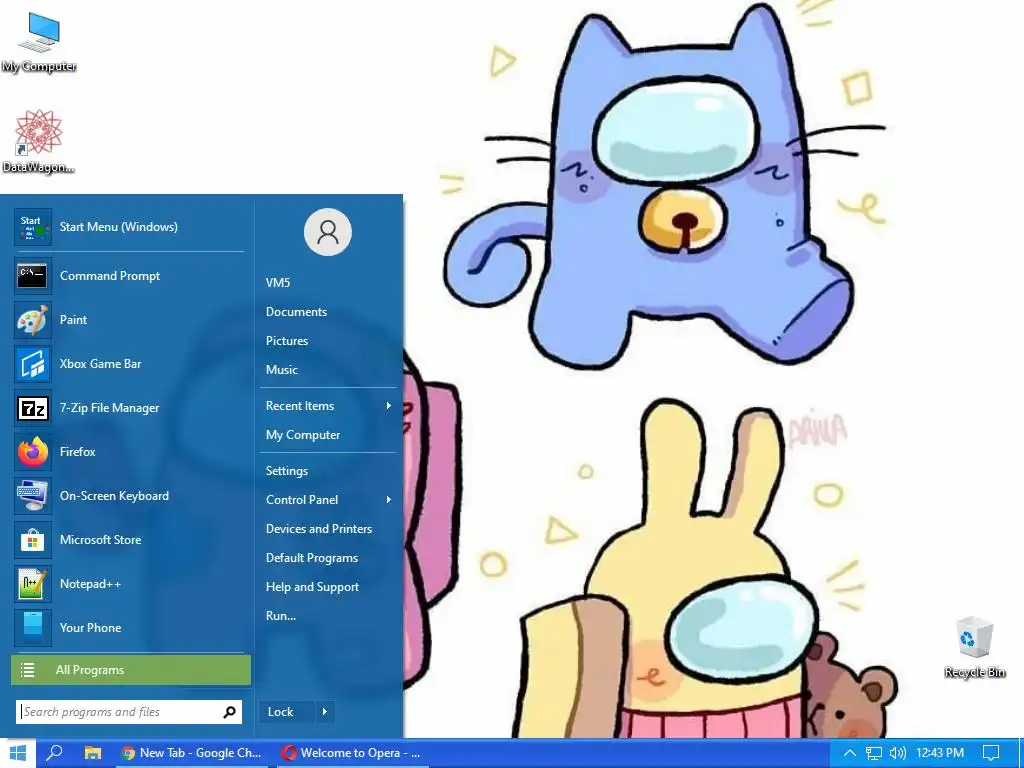Image resolution: width=1024 pixels, height=768 pixels.
Task: Open the On-Screen Keyboard icon
Action: pyautogui.click(x=33, y=496)
